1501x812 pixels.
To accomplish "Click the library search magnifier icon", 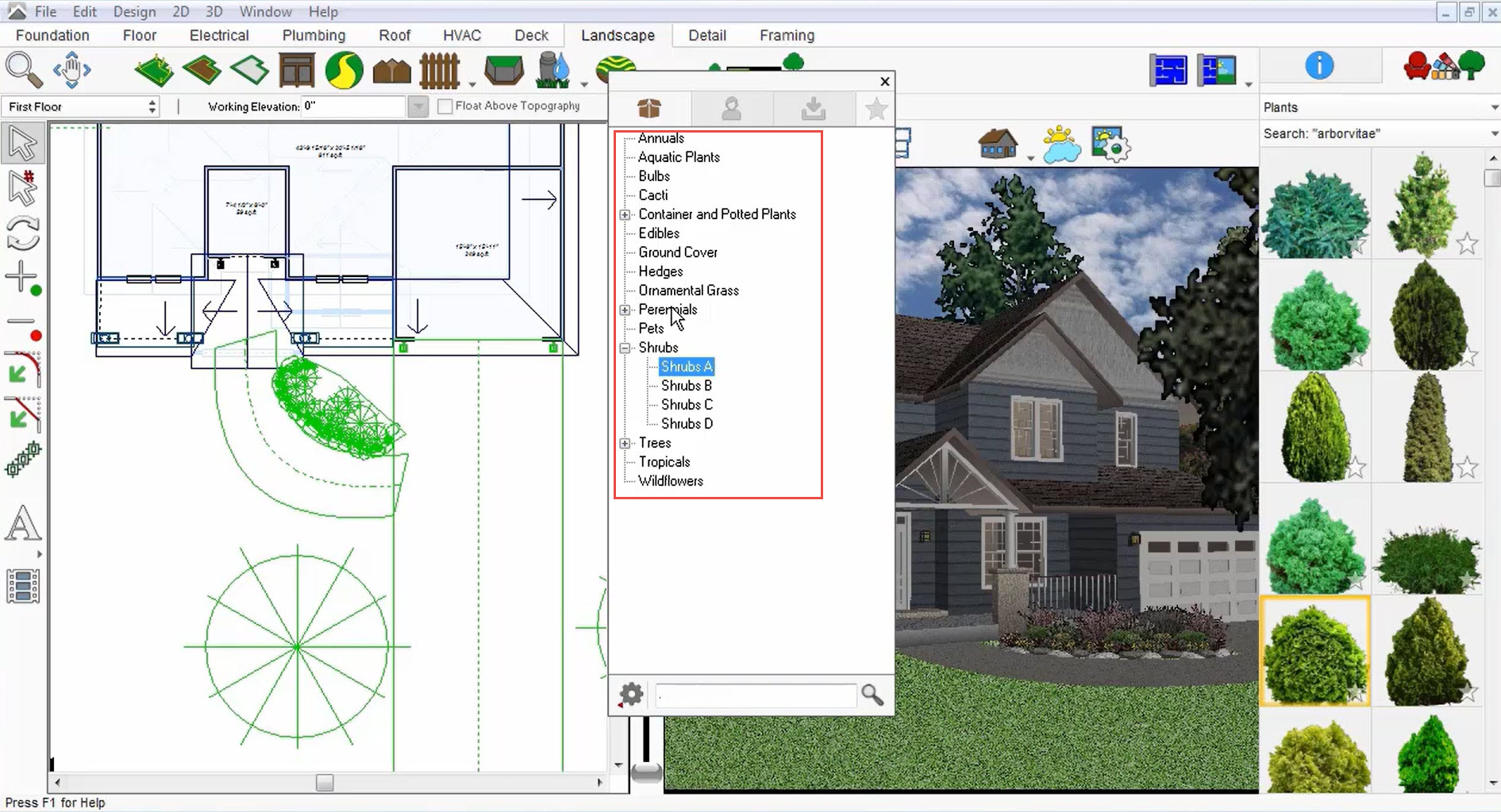I will click(872, 695).
